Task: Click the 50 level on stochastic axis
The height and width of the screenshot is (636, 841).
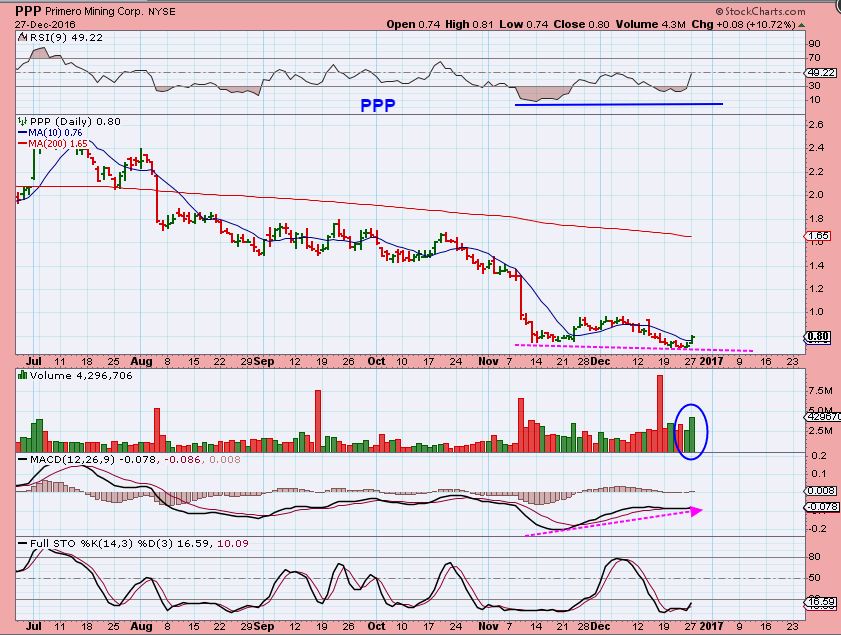Action: [x=814, y=578]
